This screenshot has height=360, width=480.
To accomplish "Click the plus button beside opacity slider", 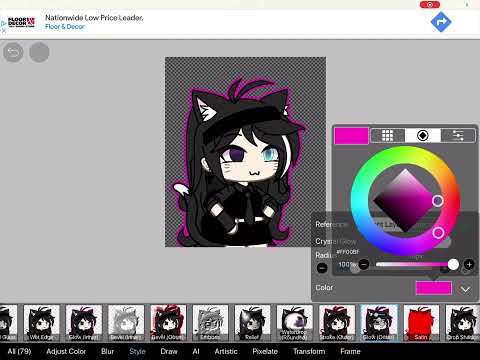I will tap(469, 265).
